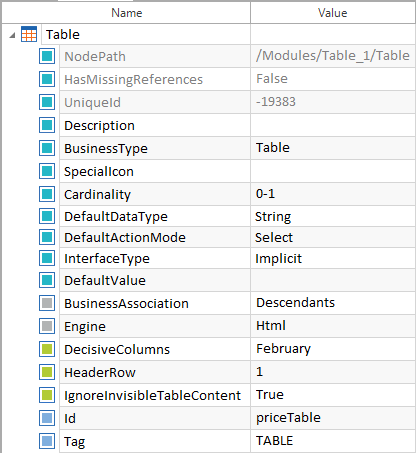Viewport: 416px width, 453px height.
Task: Sort by the Name column header
Action: point(126,13)
